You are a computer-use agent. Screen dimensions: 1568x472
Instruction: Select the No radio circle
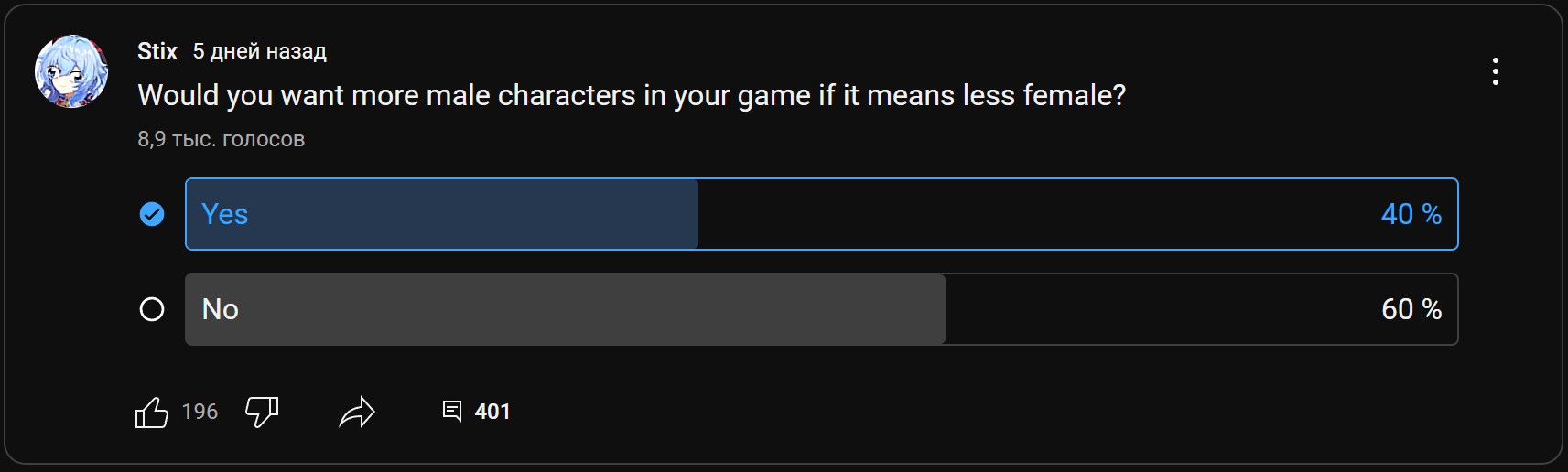click(152, 309)
